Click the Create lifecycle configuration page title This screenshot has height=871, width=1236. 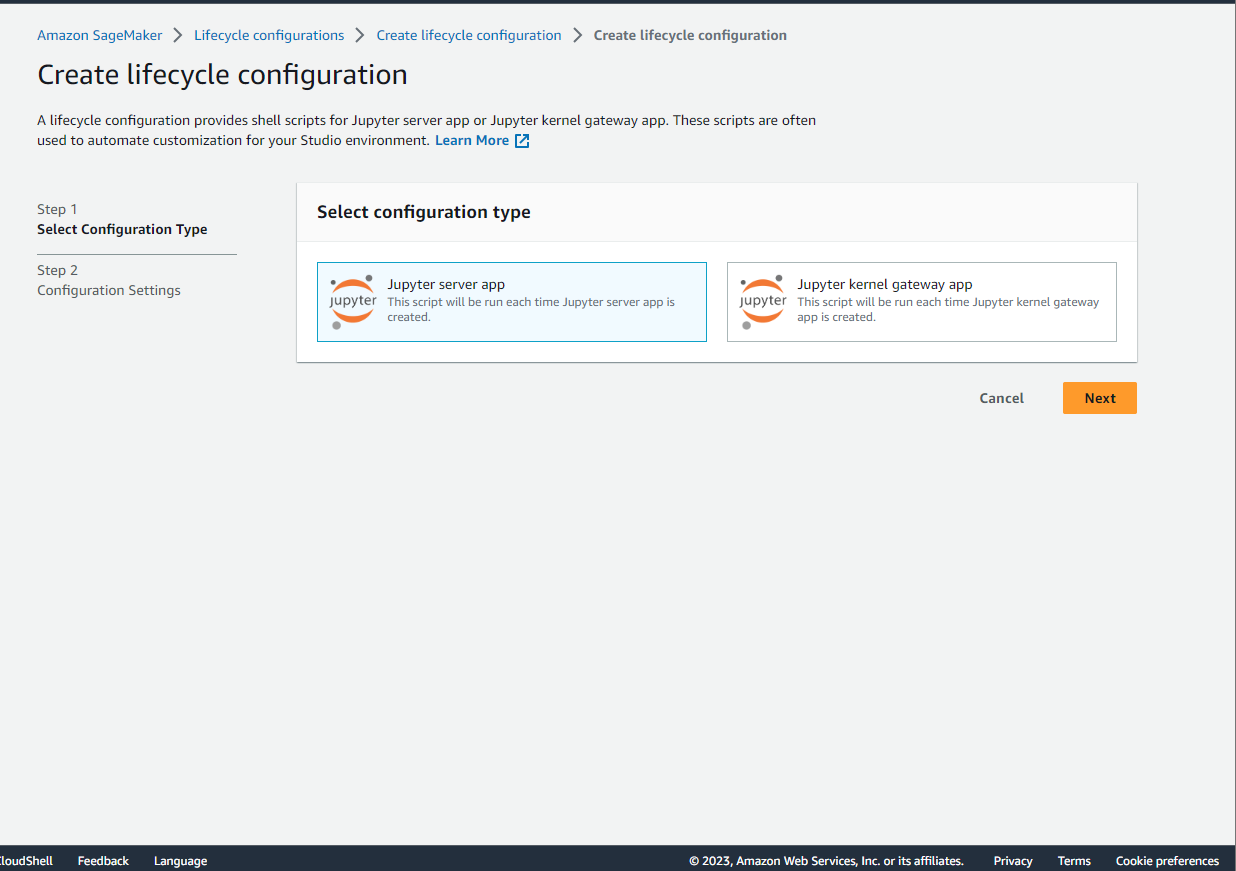tap(222, 75)
